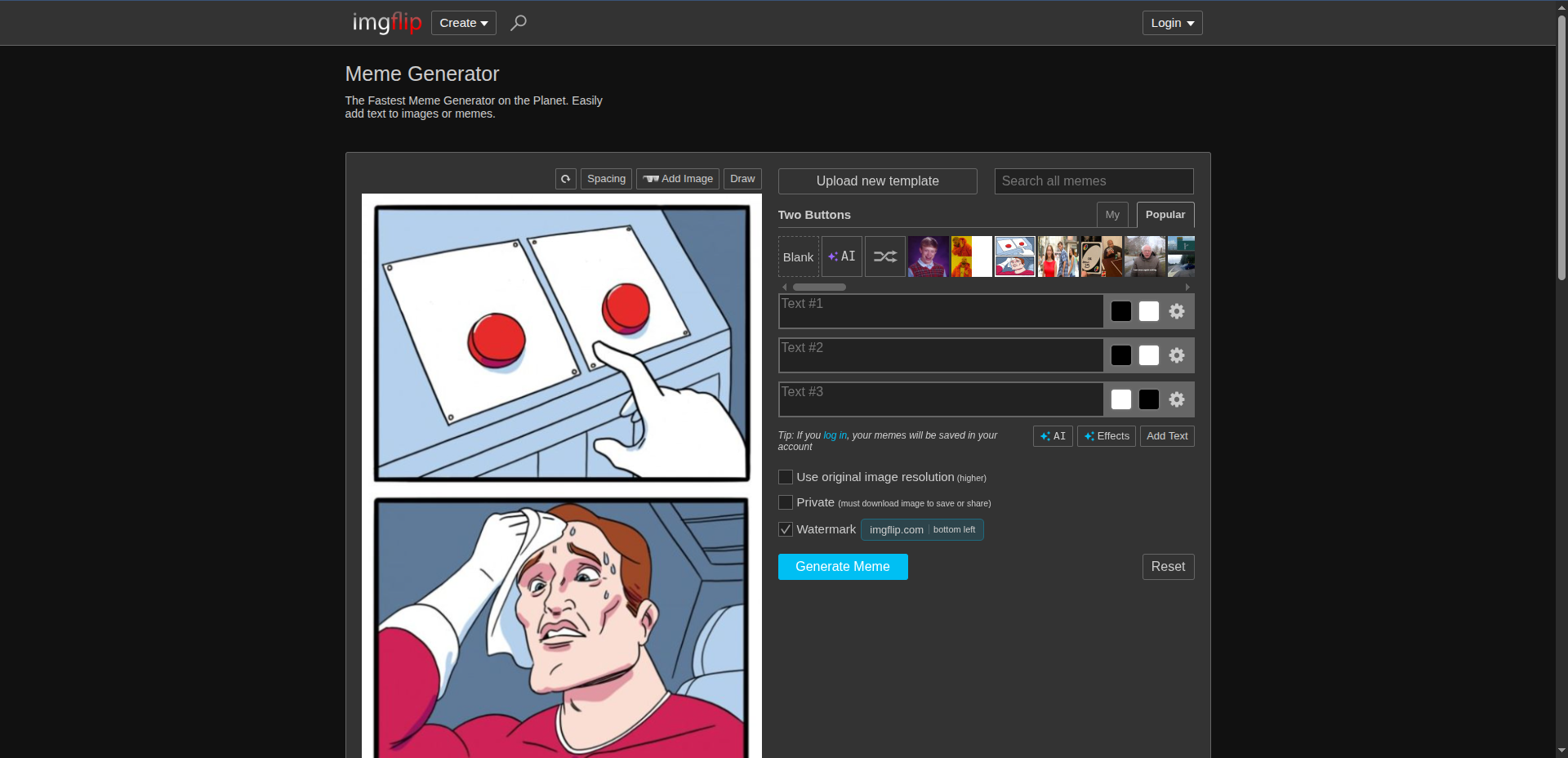This screenshot has height=758, width=1568.
Task: Follow the log in link in tip
Action: point(835,435)
